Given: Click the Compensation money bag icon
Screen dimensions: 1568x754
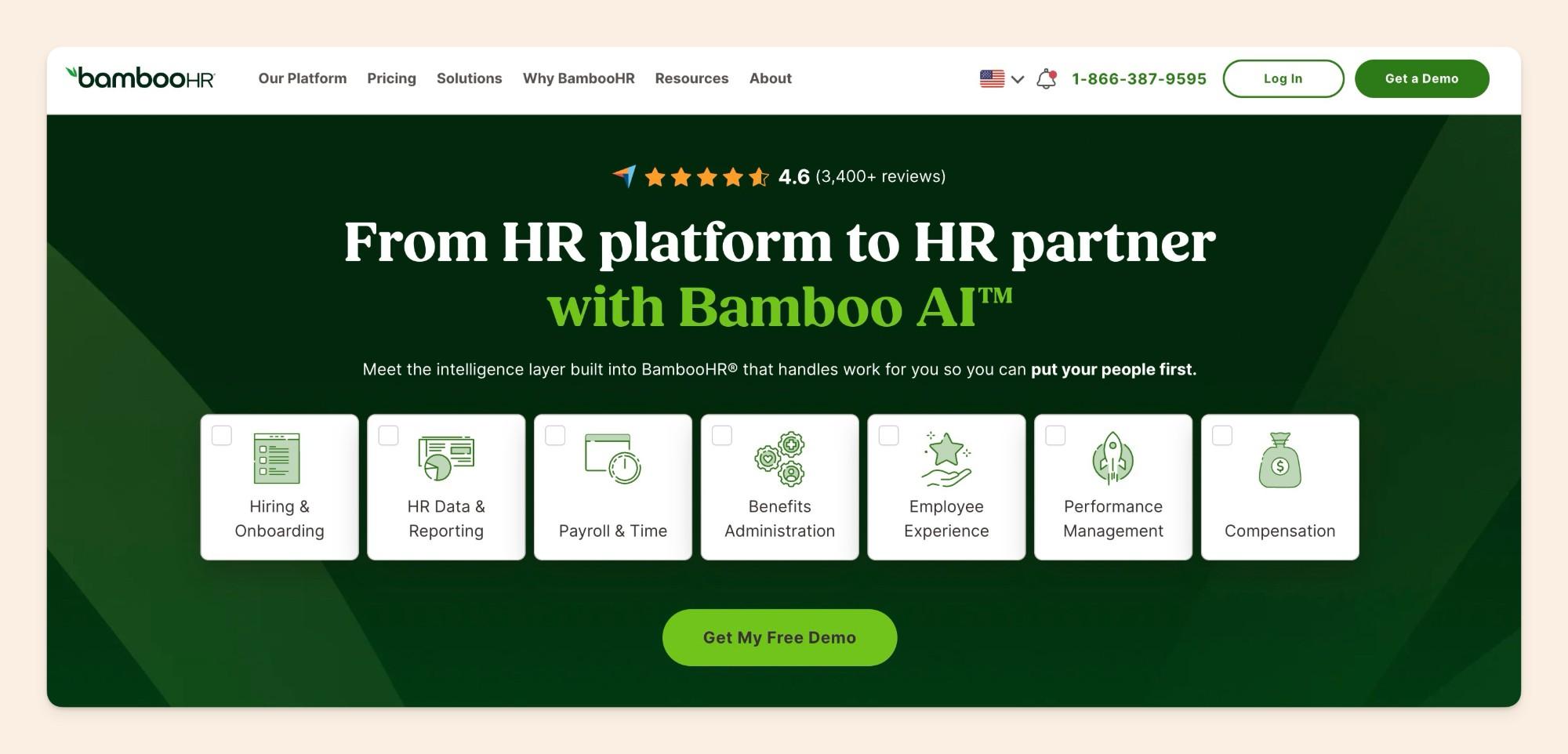Looking at the screenshot, I should pos(1280,460).
